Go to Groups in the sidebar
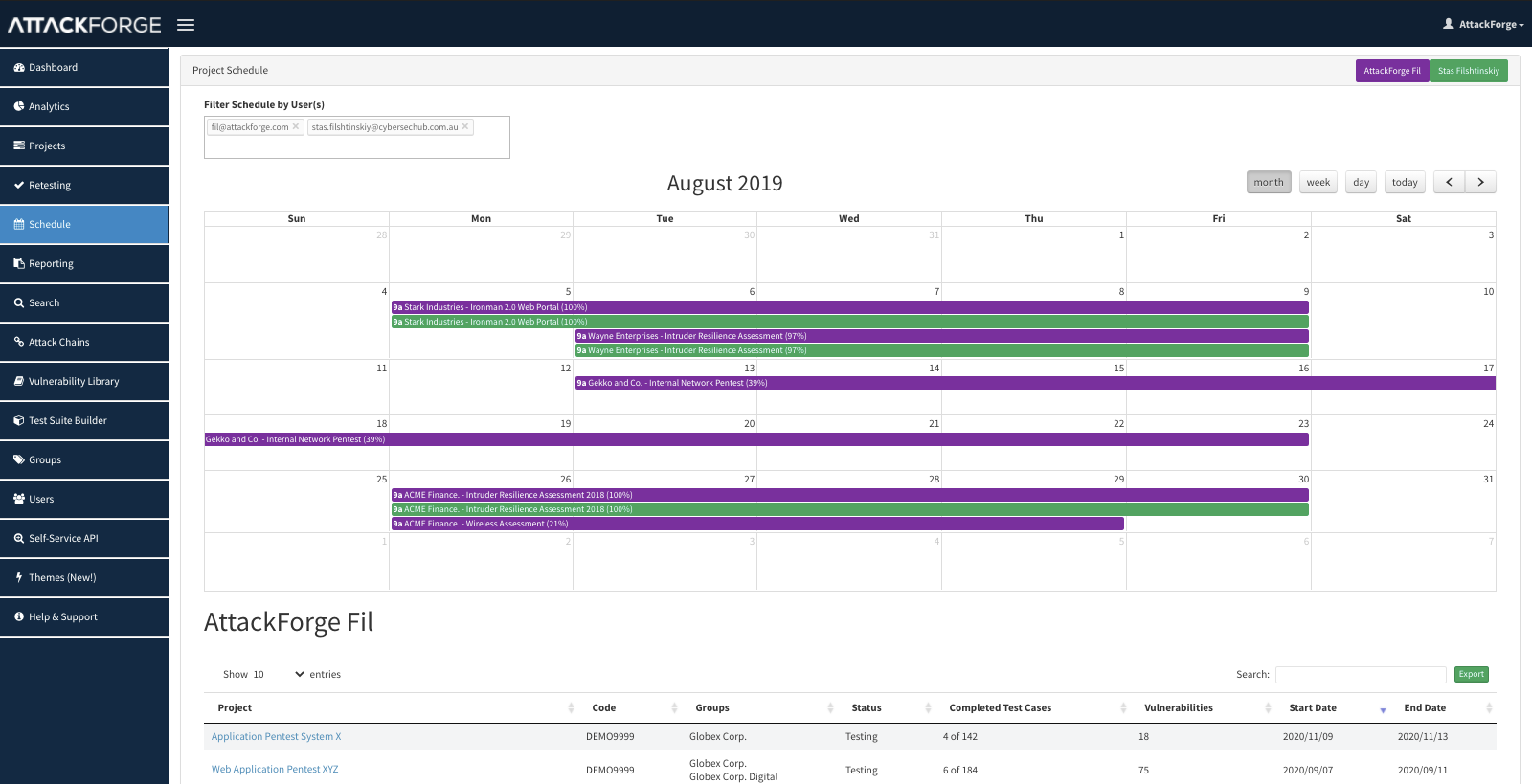The width and height of the screenshot is (1532, 784). point(84,459)
